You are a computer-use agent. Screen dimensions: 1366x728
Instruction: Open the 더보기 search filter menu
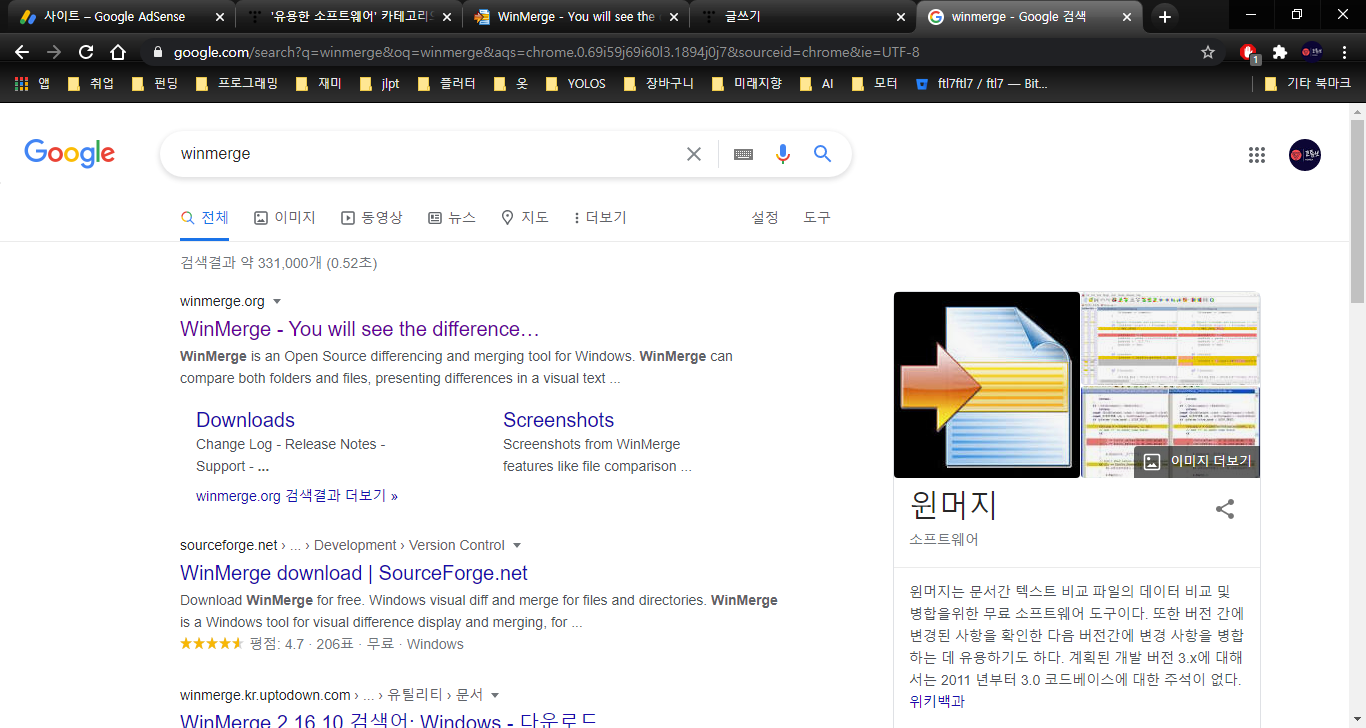[x=599, y=217]
